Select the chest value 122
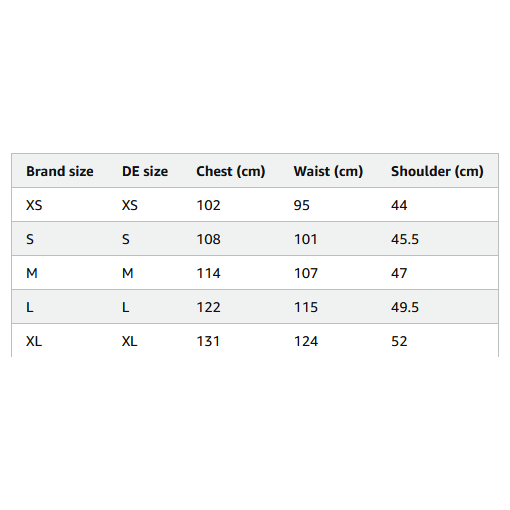510x510 pixels. click(x=209, y=307)
